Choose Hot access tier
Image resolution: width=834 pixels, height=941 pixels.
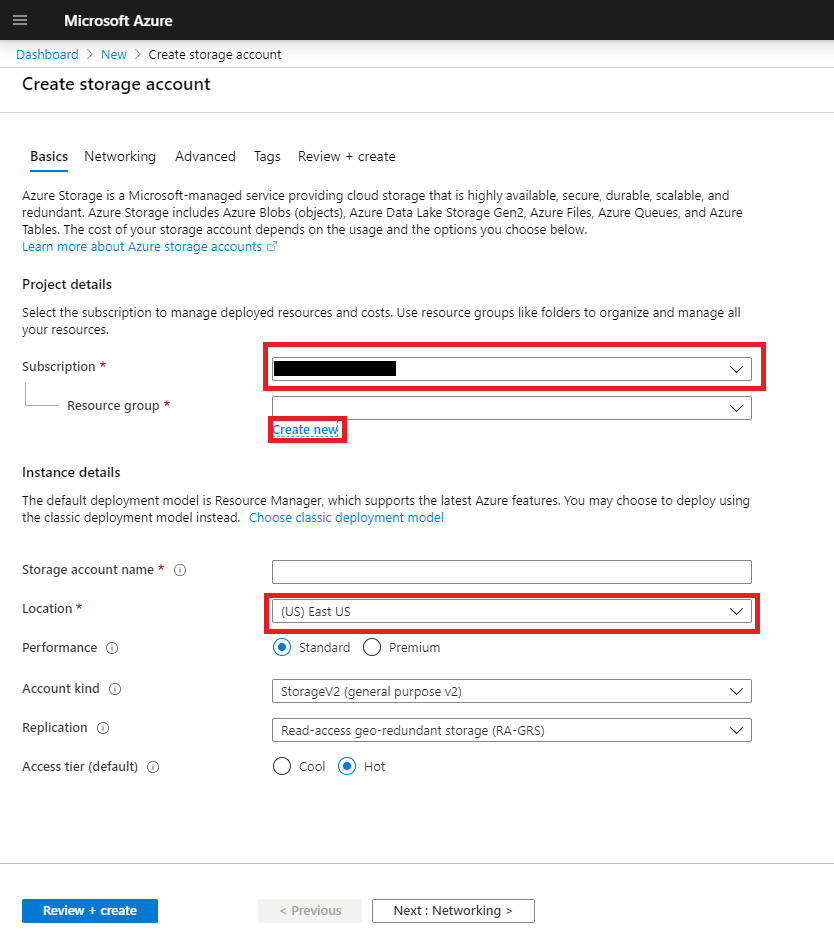347,766
